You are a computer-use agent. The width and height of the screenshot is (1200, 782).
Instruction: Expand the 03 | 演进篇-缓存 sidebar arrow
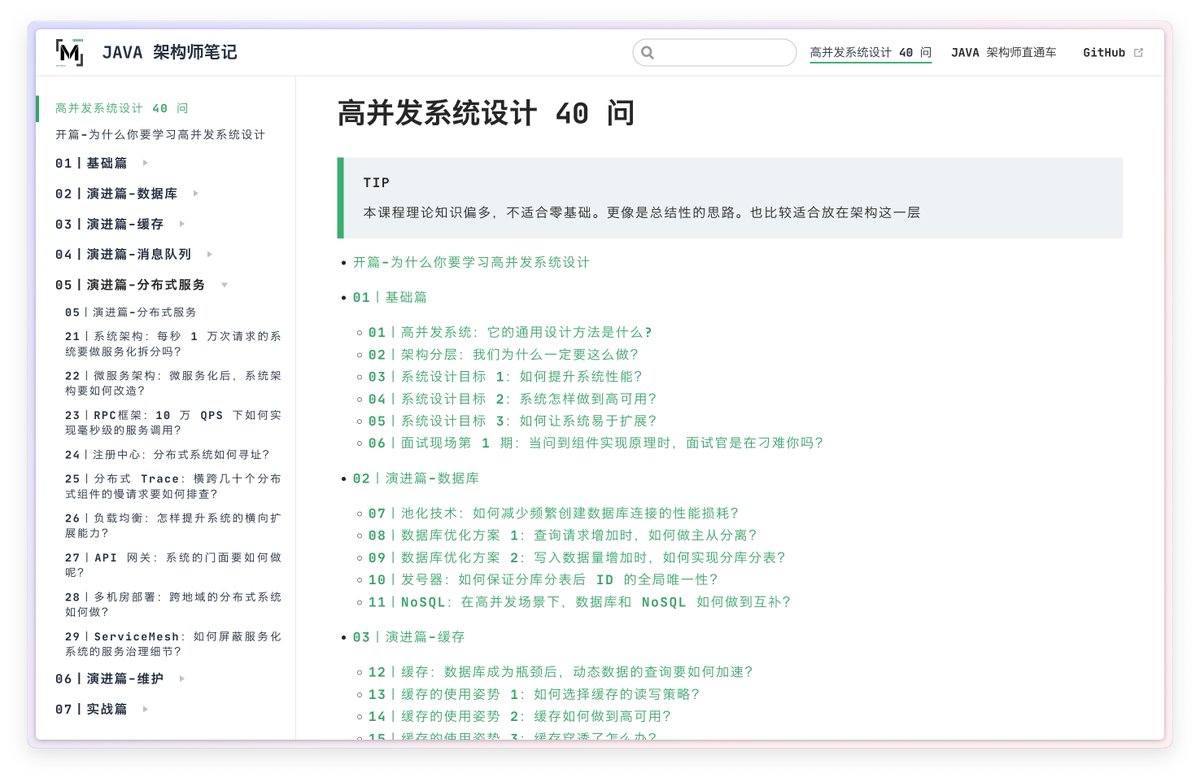click(181, 224)
